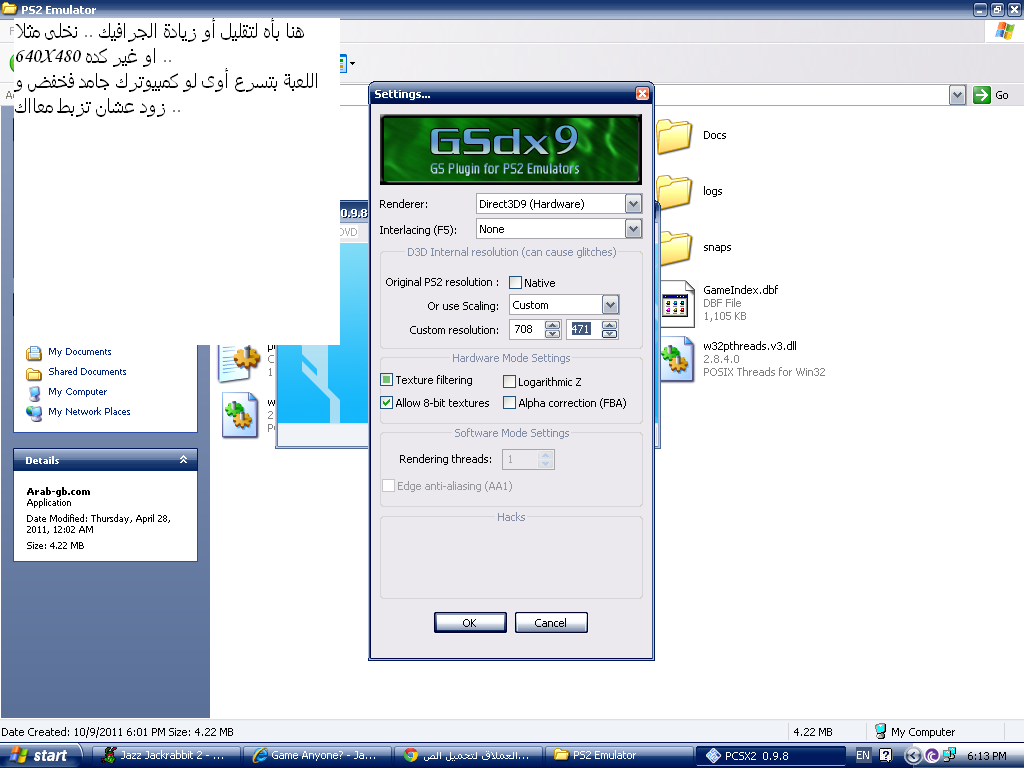Switch to PCSX2 0.9.8 taskbar item
This screenshot has width=1024, height=768.
771,756
